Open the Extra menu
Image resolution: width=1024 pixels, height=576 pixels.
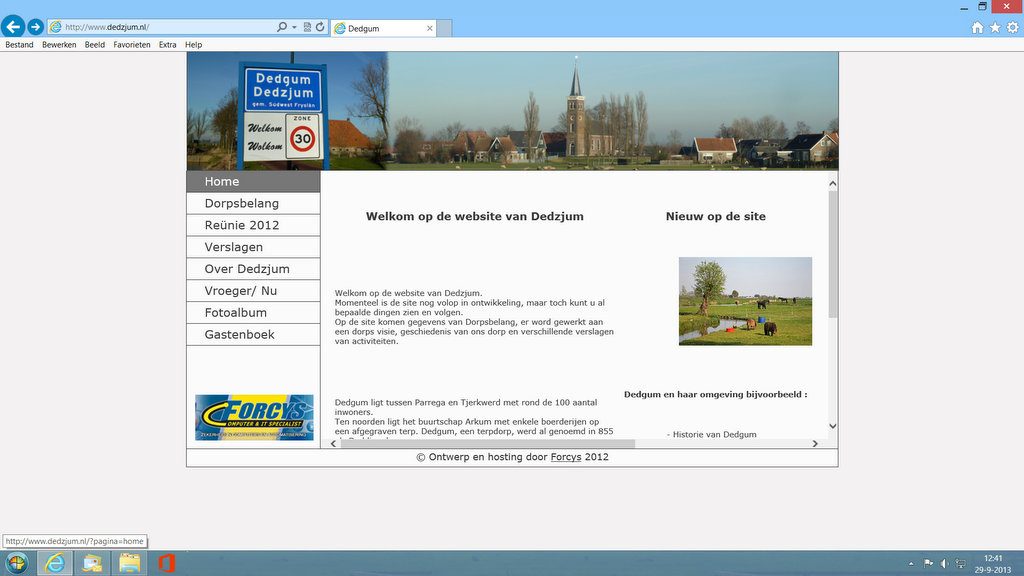coord(167,45)
